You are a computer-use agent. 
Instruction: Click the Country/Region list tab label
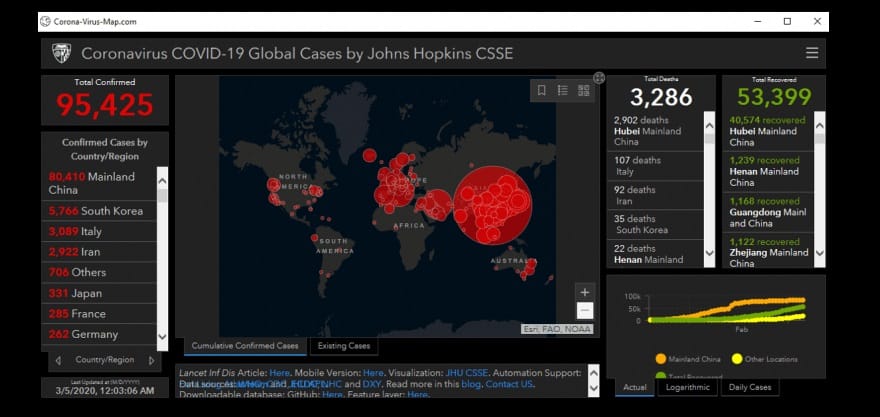point(105,360)
